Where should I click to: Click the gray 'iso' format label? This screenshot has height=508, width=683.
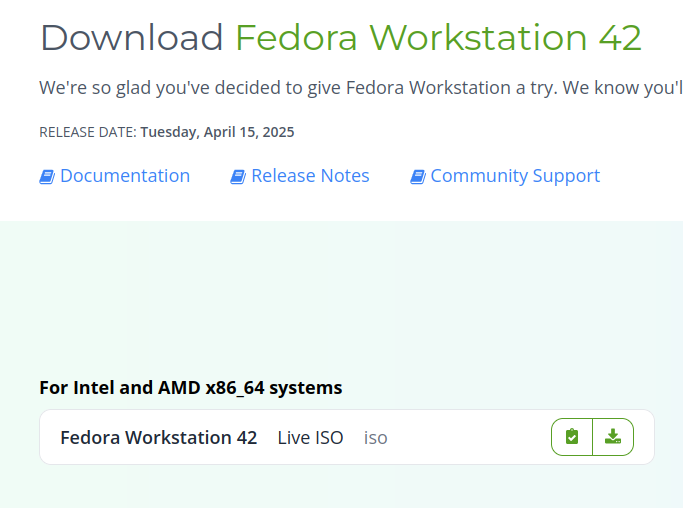[375, 438]
